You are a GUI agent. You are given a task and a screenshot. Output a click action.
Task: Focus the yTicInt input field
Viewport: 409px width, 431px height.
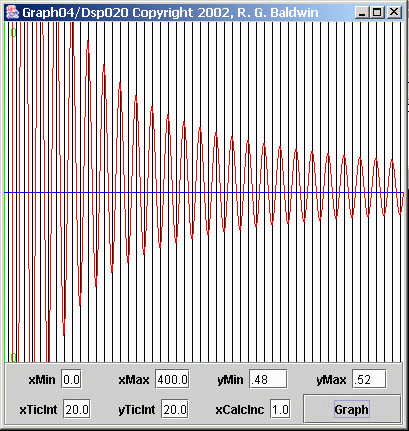click(x=175, y=409)
